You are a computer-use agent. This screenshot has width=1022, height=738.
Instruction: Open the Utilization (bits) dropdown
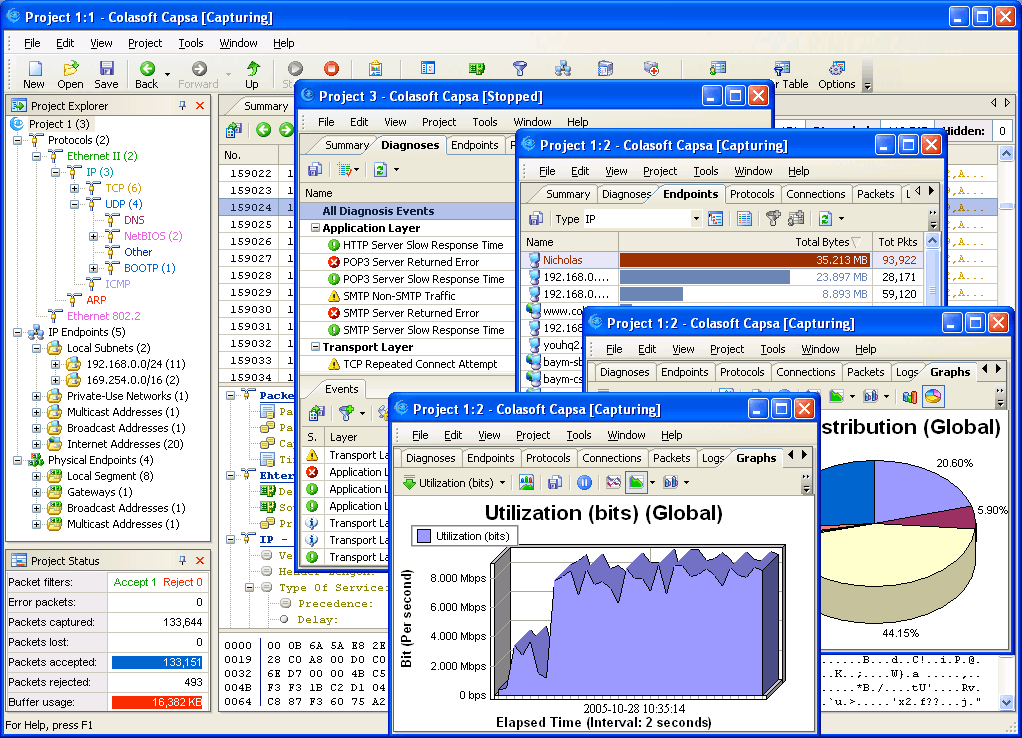502,483
